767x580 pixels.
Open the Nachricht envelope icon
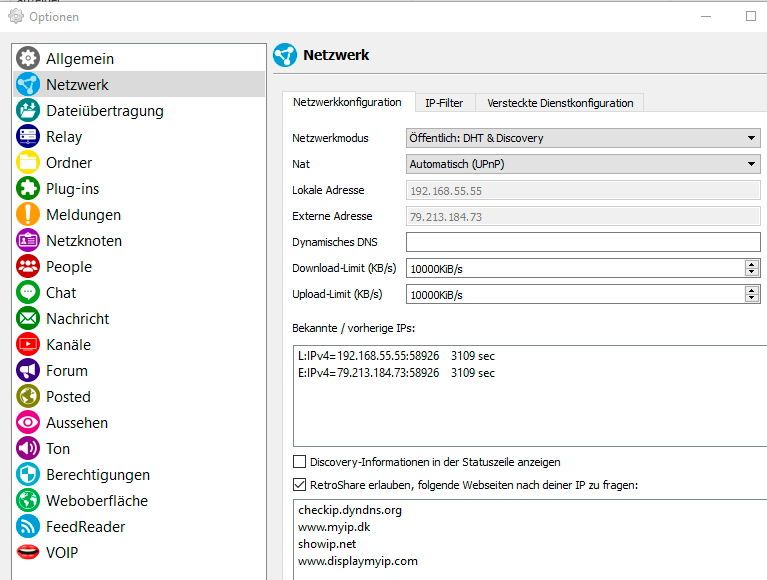28,318
